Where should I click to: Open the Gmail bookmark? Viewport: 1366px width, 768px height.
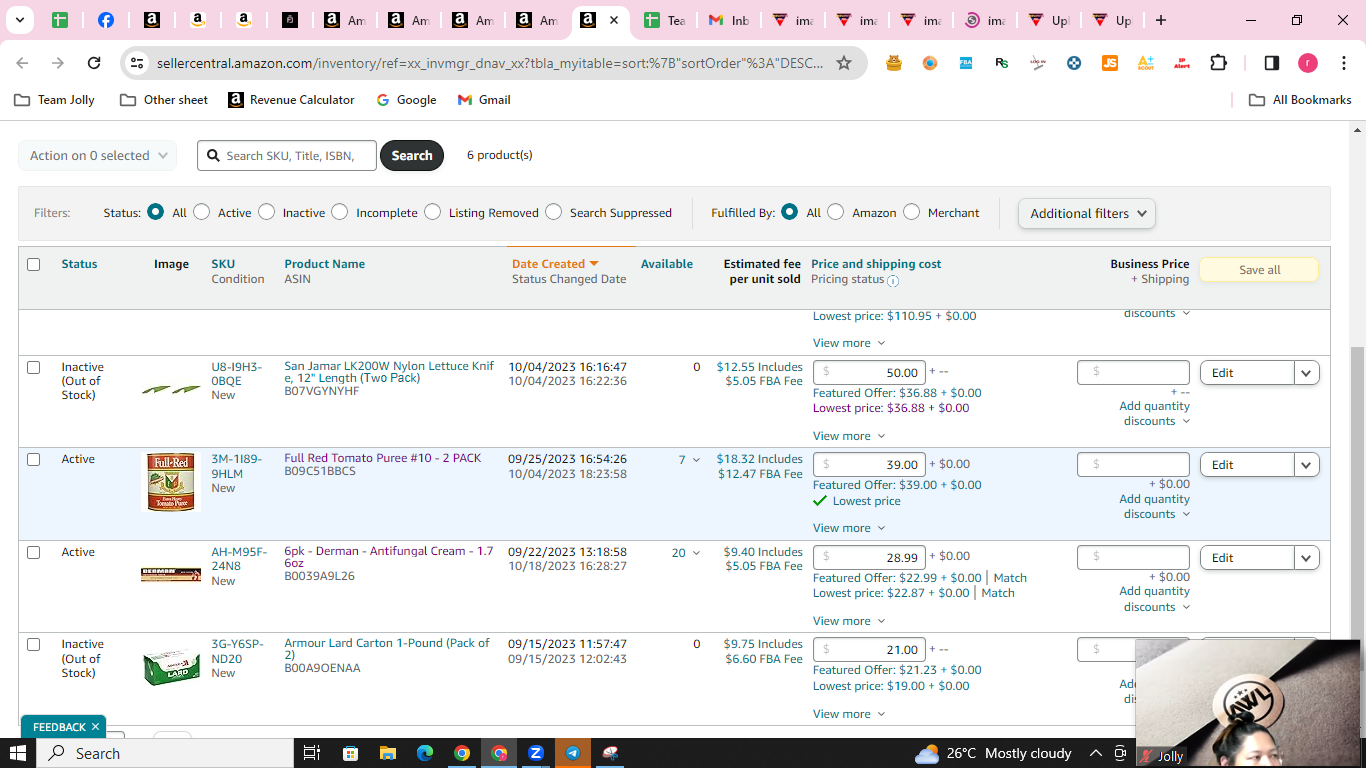click(484, 100)
